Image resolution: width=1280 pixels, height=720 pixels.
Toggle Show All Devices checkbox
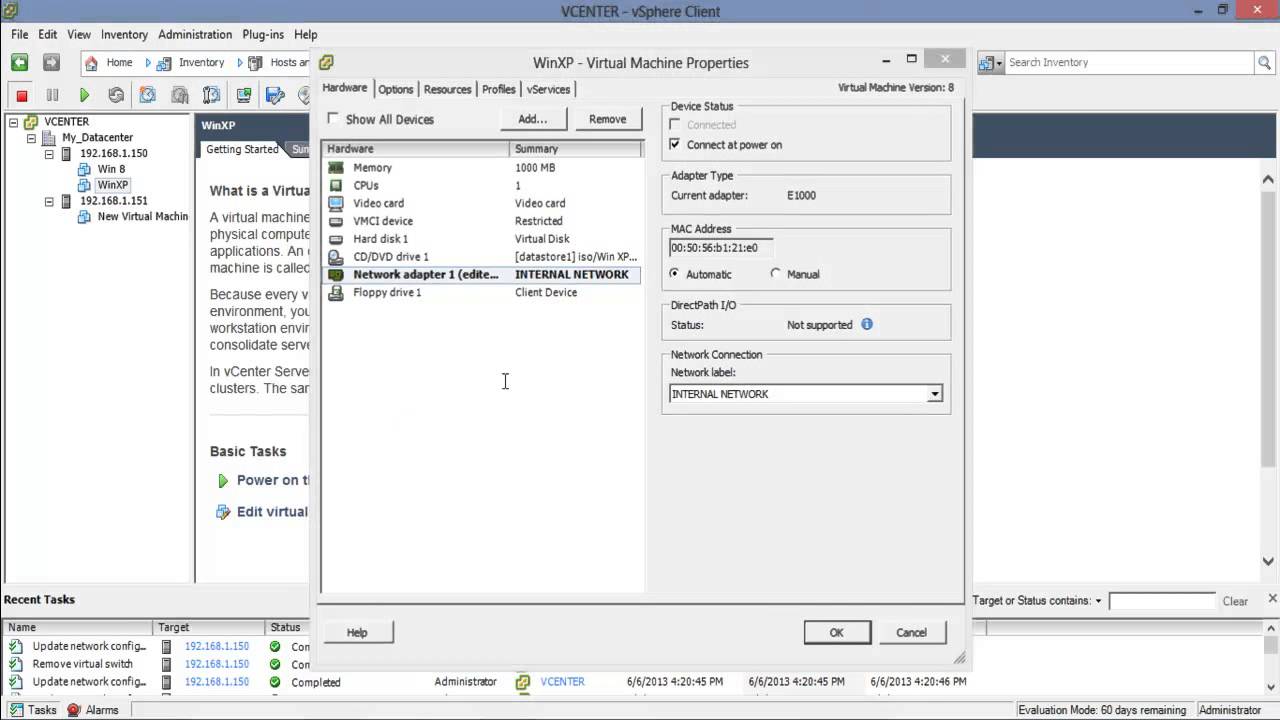pyautogui.click(x=334, y=118)
